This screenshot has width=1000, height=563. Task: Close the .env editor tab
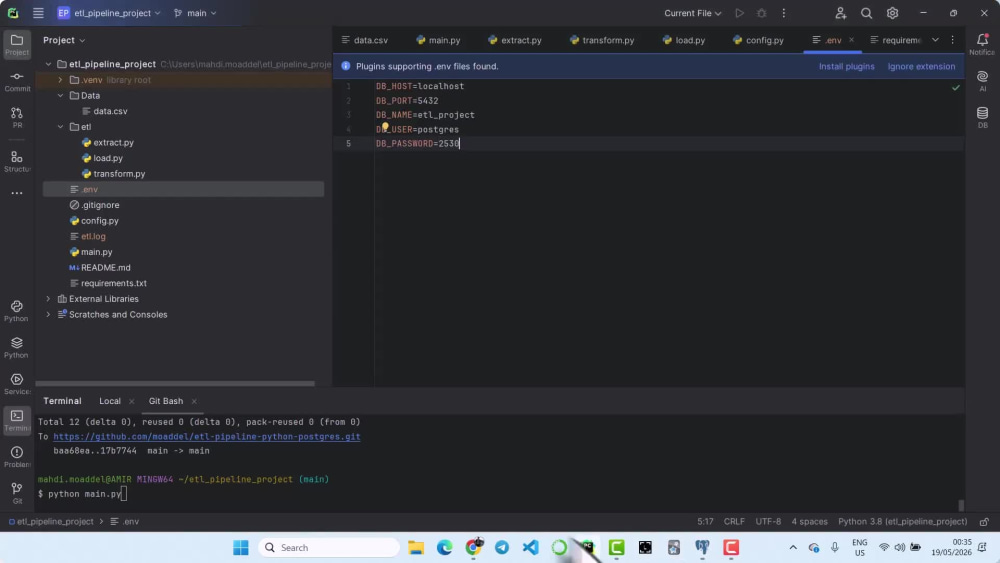tap(851, 40)
